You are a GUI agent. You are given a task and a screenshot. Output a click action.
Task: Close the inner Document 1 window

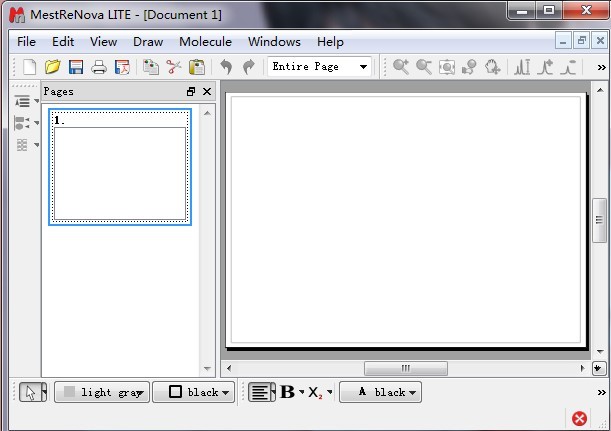(600, 41)
